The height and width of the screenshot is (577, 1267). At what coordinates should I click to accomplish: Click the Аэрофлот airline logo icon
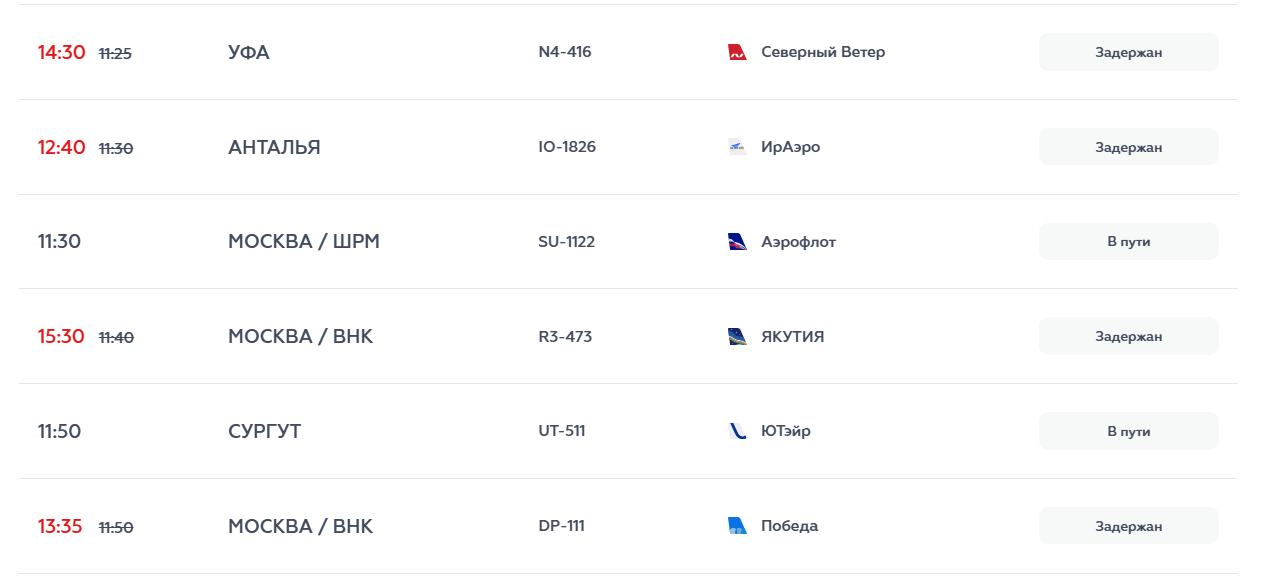[737, 241]
